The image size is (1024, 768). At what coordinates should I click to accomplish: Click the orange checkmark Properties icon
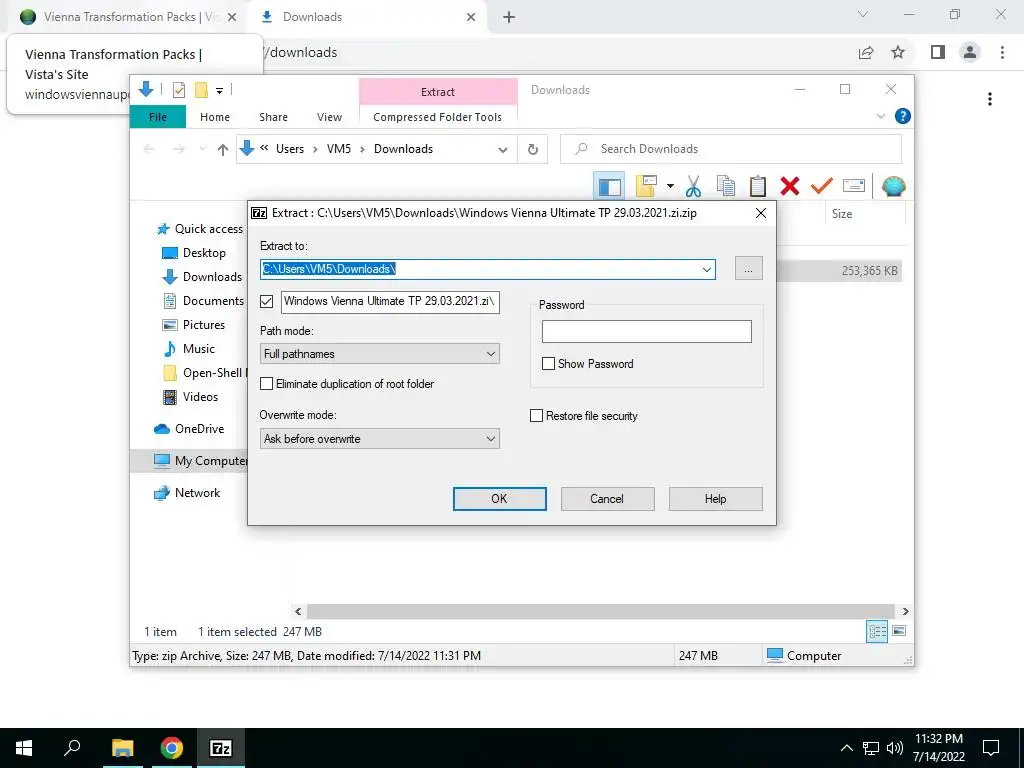(822, 187)
